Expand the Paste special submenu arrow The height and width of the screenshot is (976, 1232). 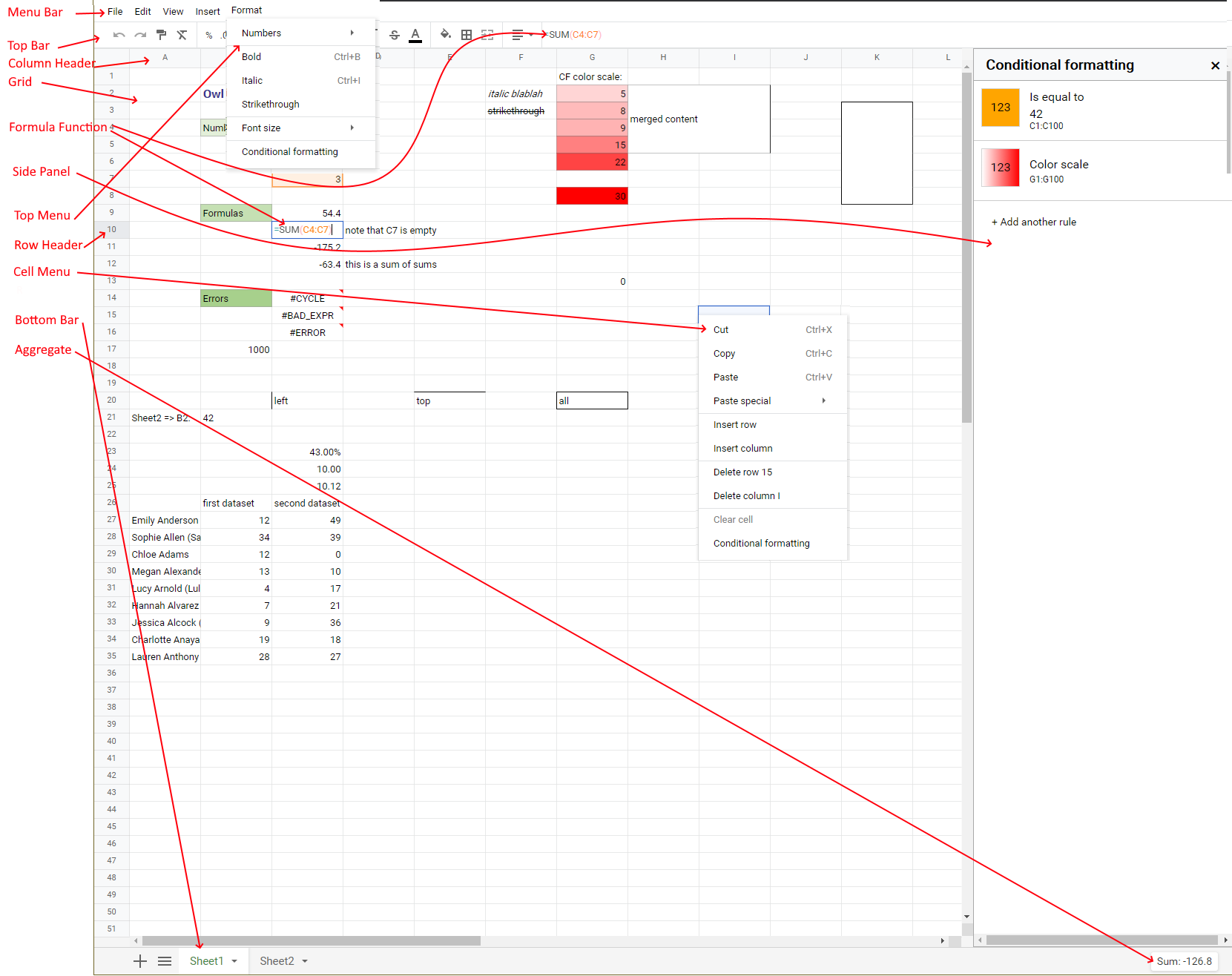(823, 400)
